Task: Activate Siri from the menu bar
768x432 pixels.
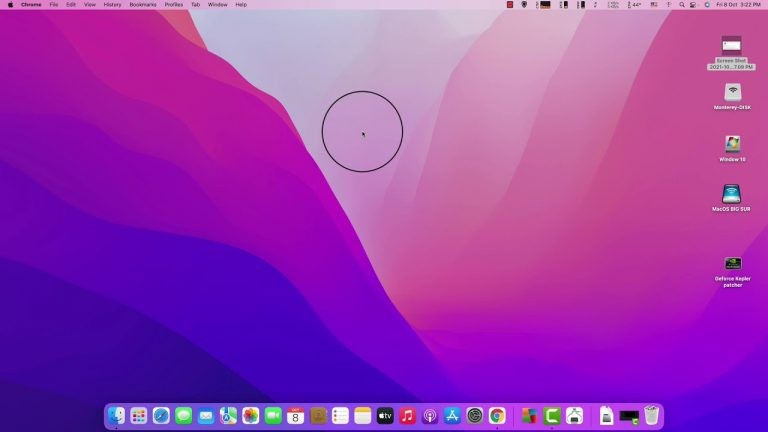Action: coord(707,4)
